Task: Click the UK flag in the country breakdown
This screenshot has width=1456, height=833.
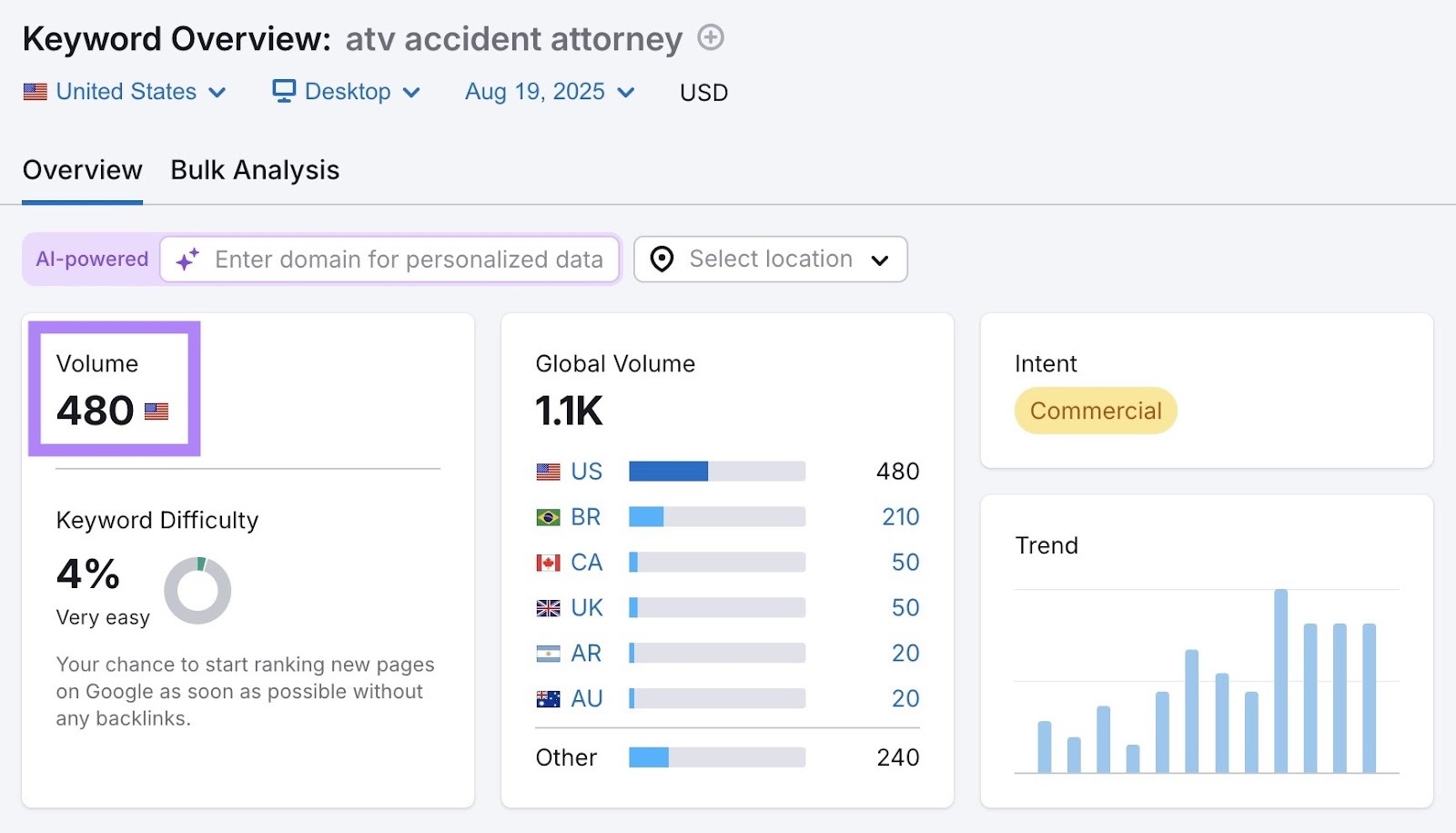Action: [547, 607]
